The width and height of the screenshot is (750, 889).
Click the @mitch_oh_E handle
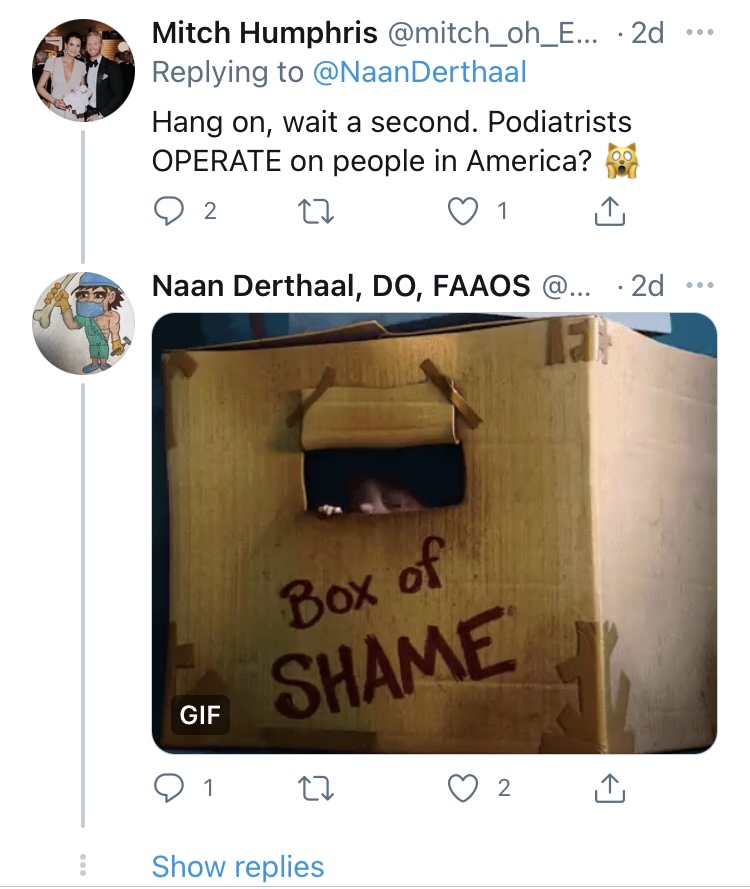(492, 33)
